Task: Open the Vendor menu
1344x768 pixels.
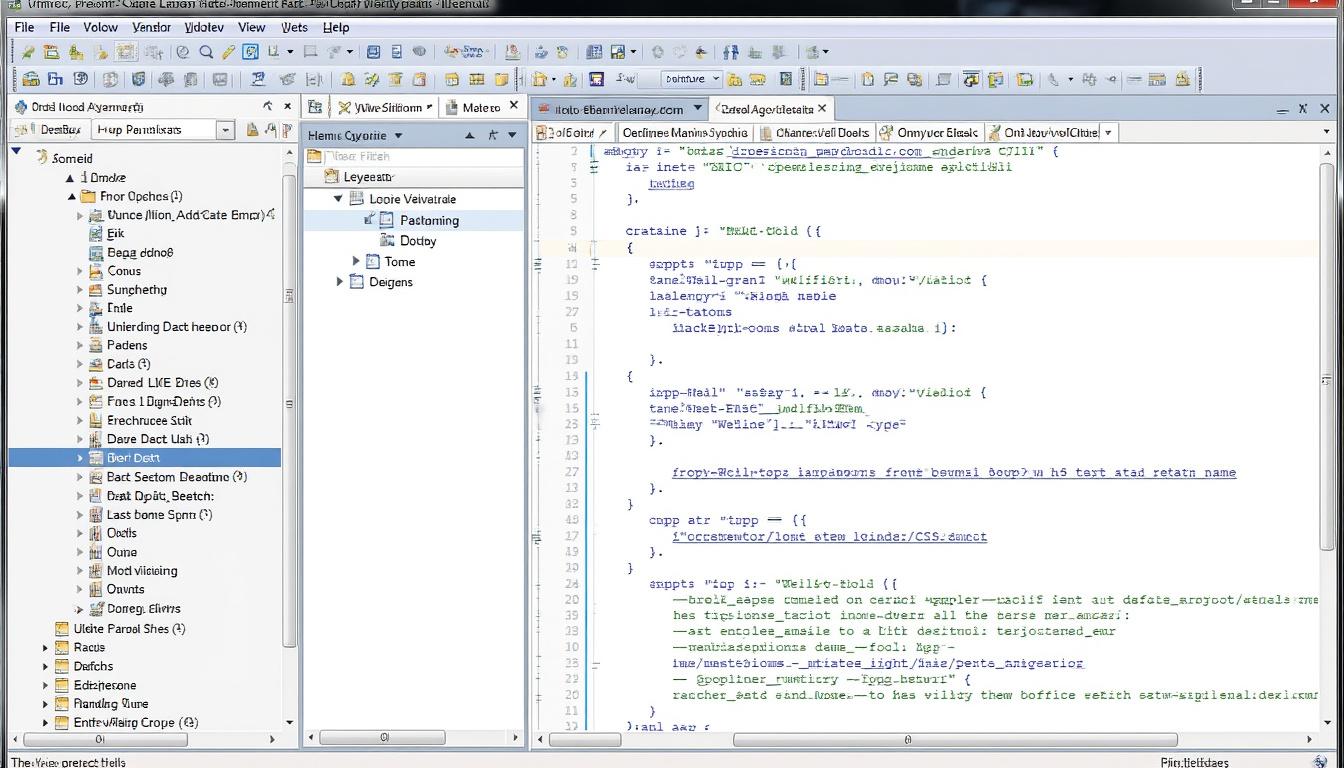Action: pyautogui.click(x=151, y=27)
